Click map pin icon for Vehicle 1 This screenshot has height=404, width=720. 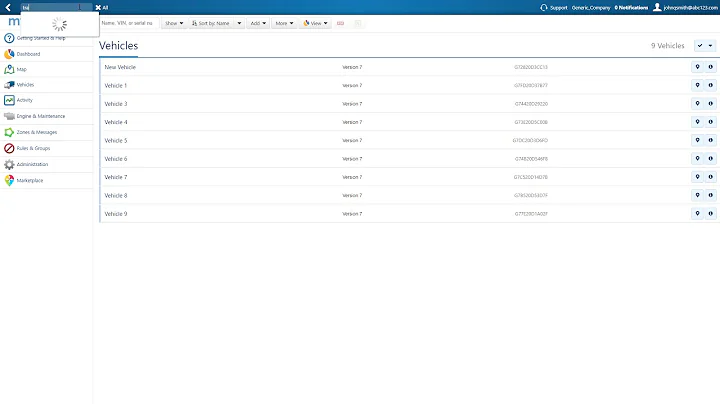pyautogui.click(x=697, y=85)
